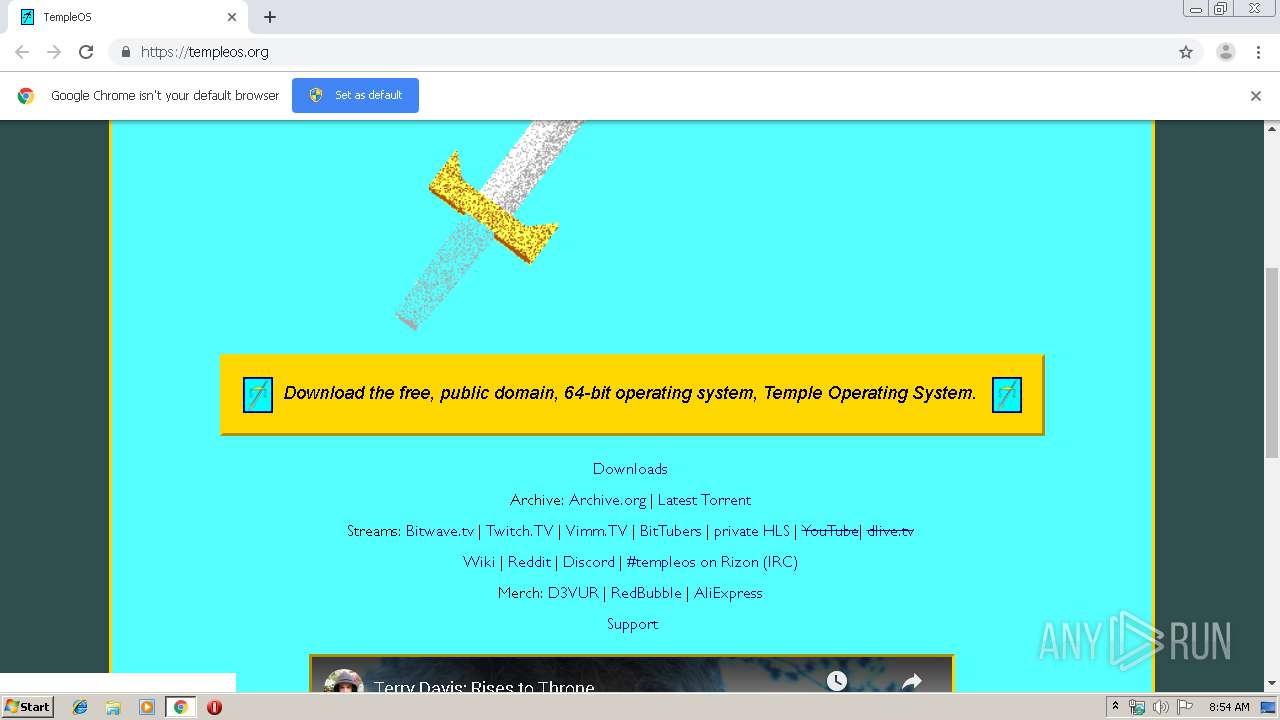Click the Action Center flag icon
The width and height of the screenshot is (1280, 720).
(x=1185, y=707)
